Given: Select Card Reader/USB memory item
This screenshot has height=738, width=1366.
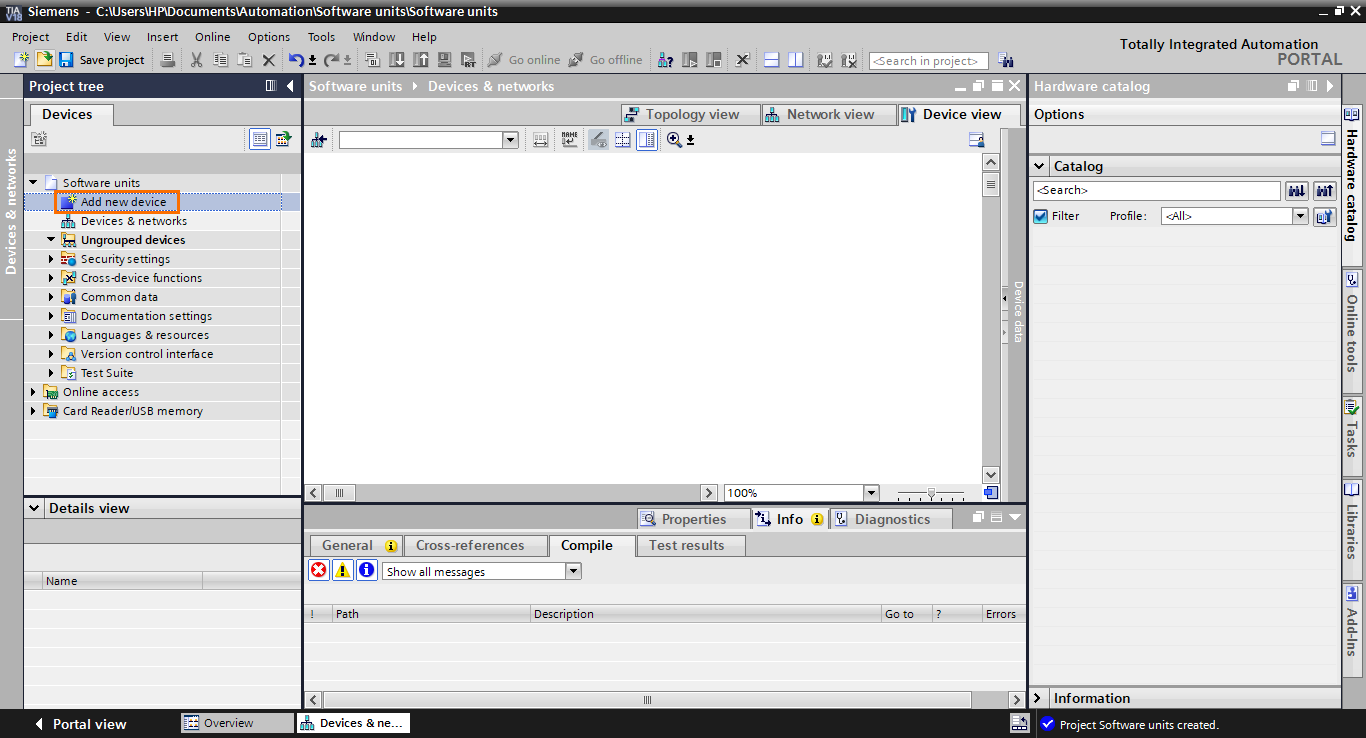Looking at the screenshot, I should [133, 411].
